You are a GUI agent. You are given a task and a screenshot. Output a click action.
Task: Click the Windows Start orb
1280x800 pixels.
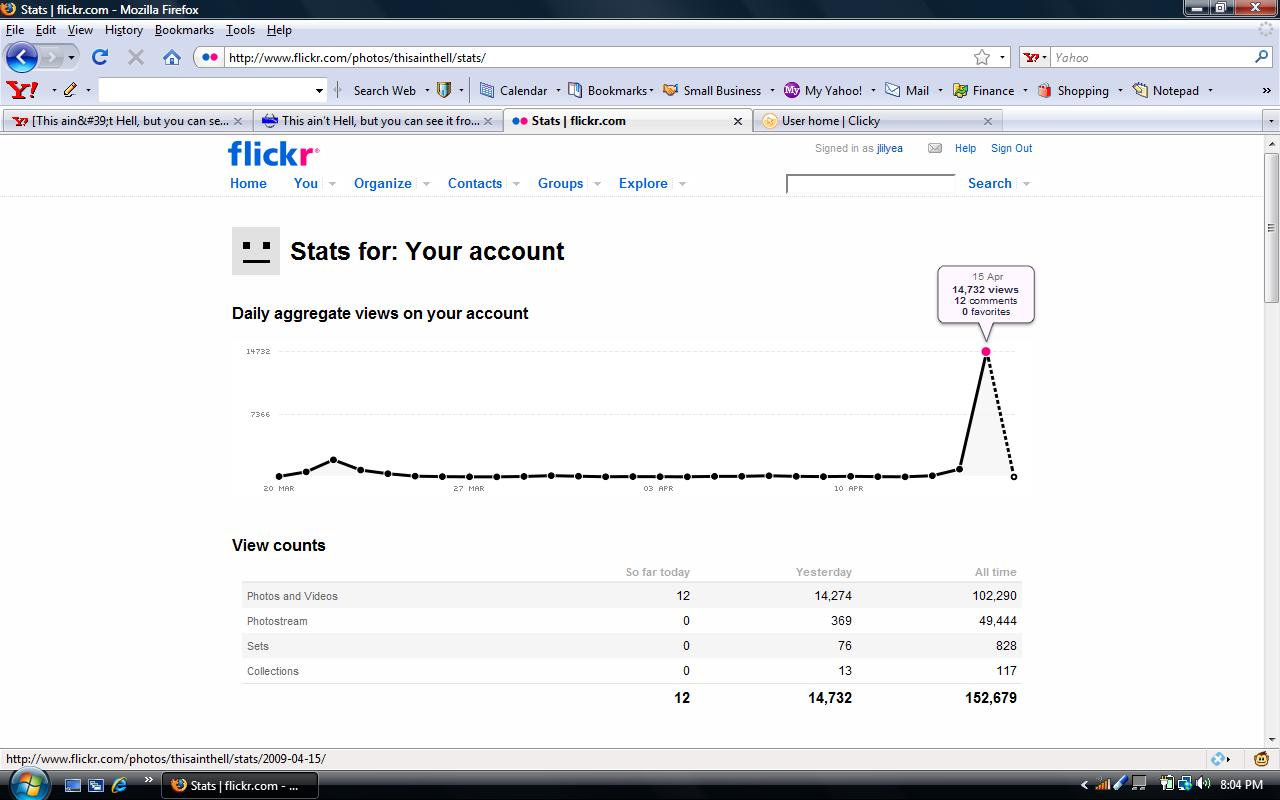point(27,785)
